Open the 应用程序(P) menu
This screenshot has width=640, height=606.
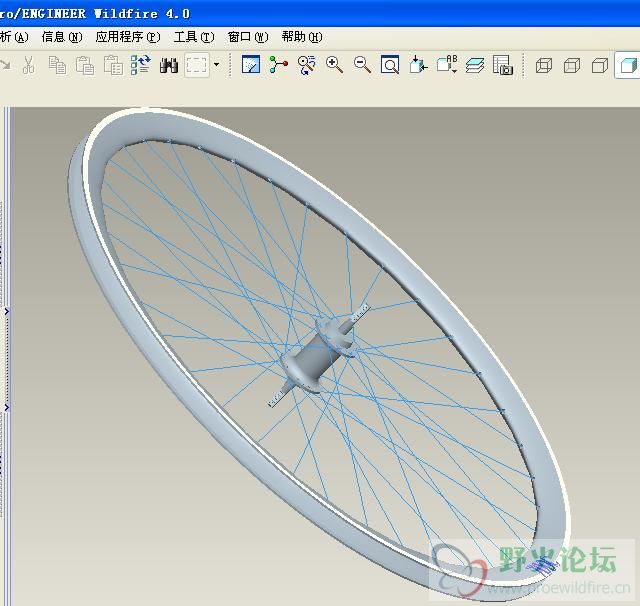click(x=128, y=37)
